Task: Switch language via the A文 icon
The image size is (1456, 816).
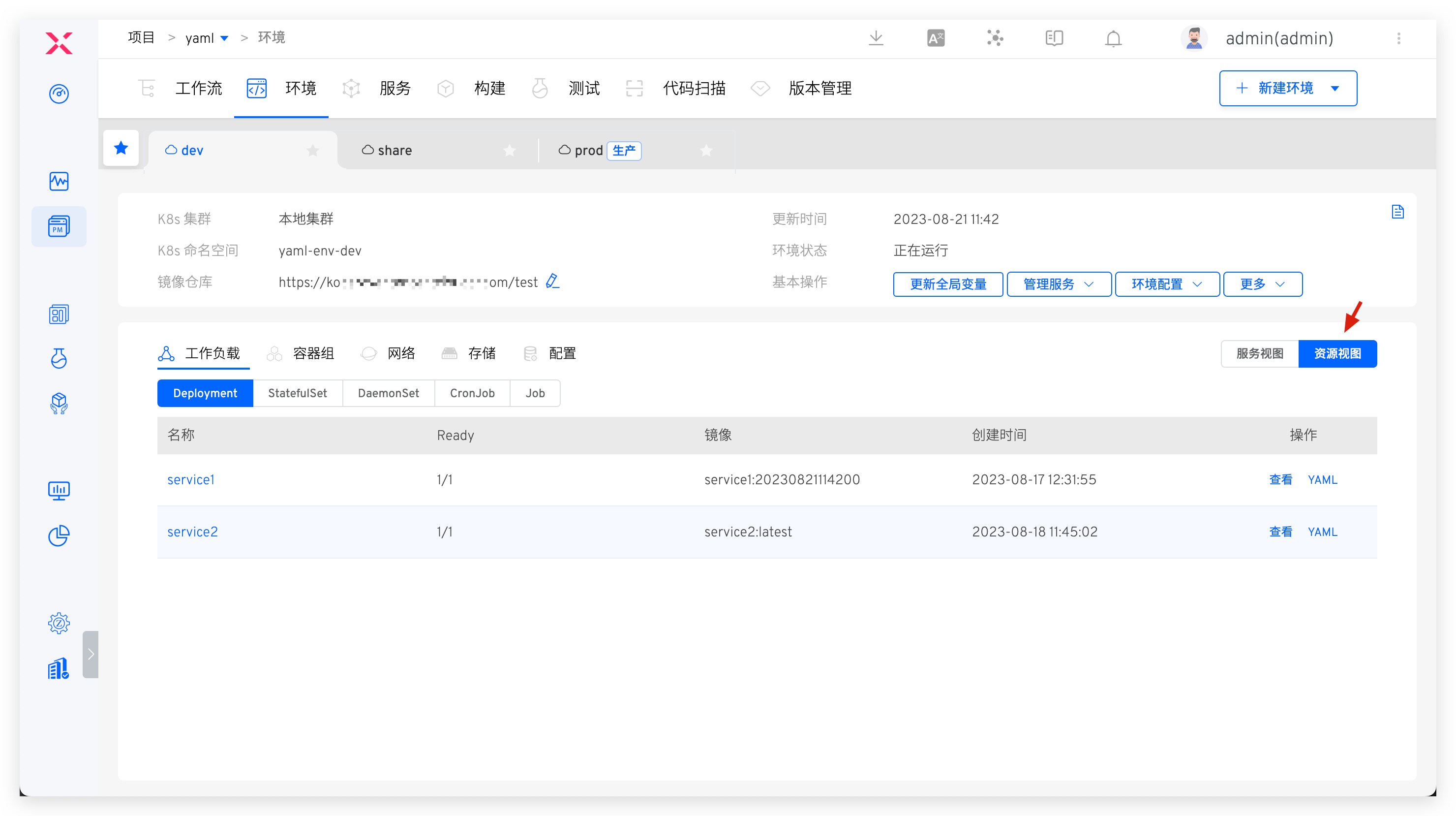Action: click(x=936, y=38)
